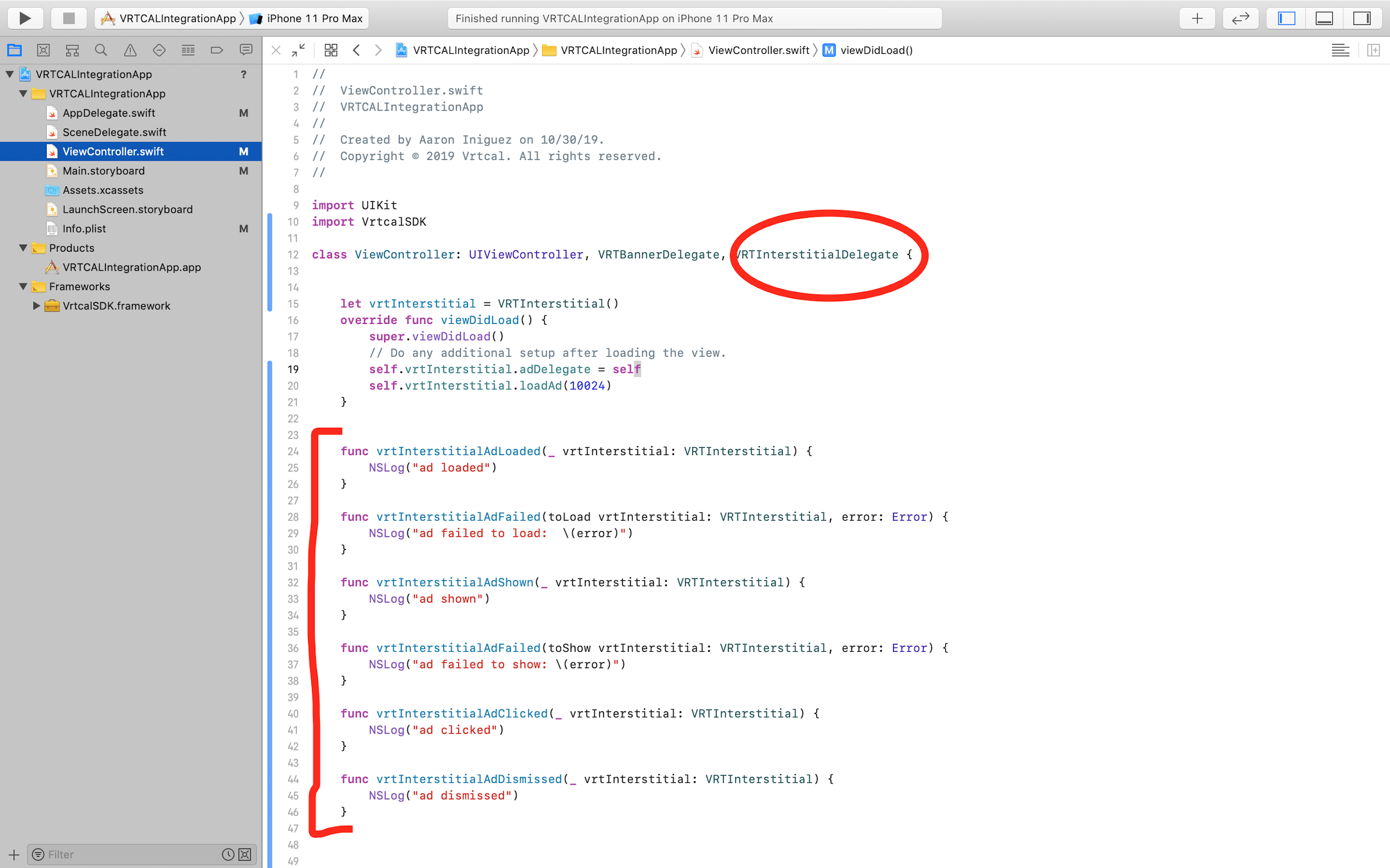
Task: Open the breakpoint navigator icon
Action: 216,51
